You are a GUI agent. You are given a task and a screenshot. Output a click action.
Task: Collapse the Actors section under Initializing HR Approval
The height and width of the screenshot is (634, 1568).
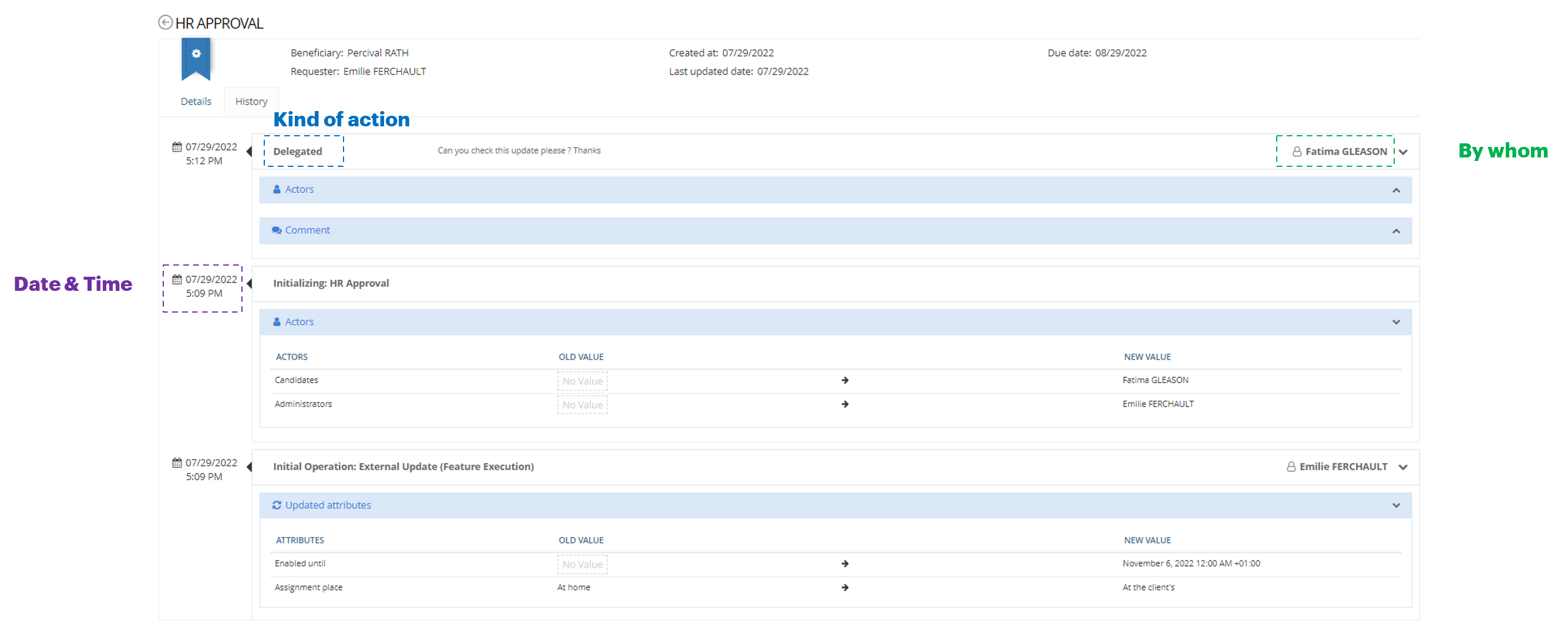coord(1396,322)
